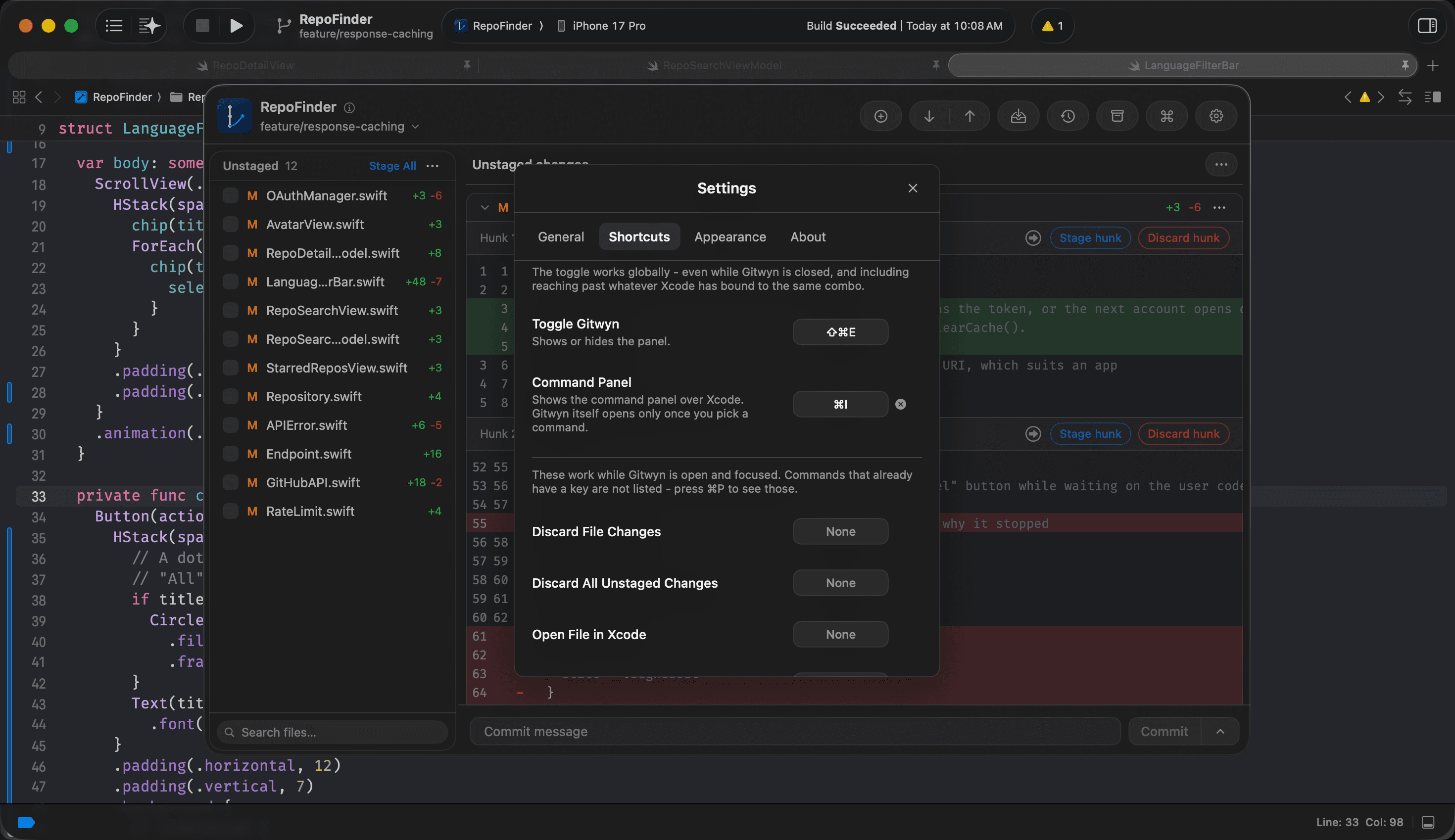Viewport: 1455px width, 840px height.
Task: Collapse the diff file chevron next to M
Action: click(485, 208)
